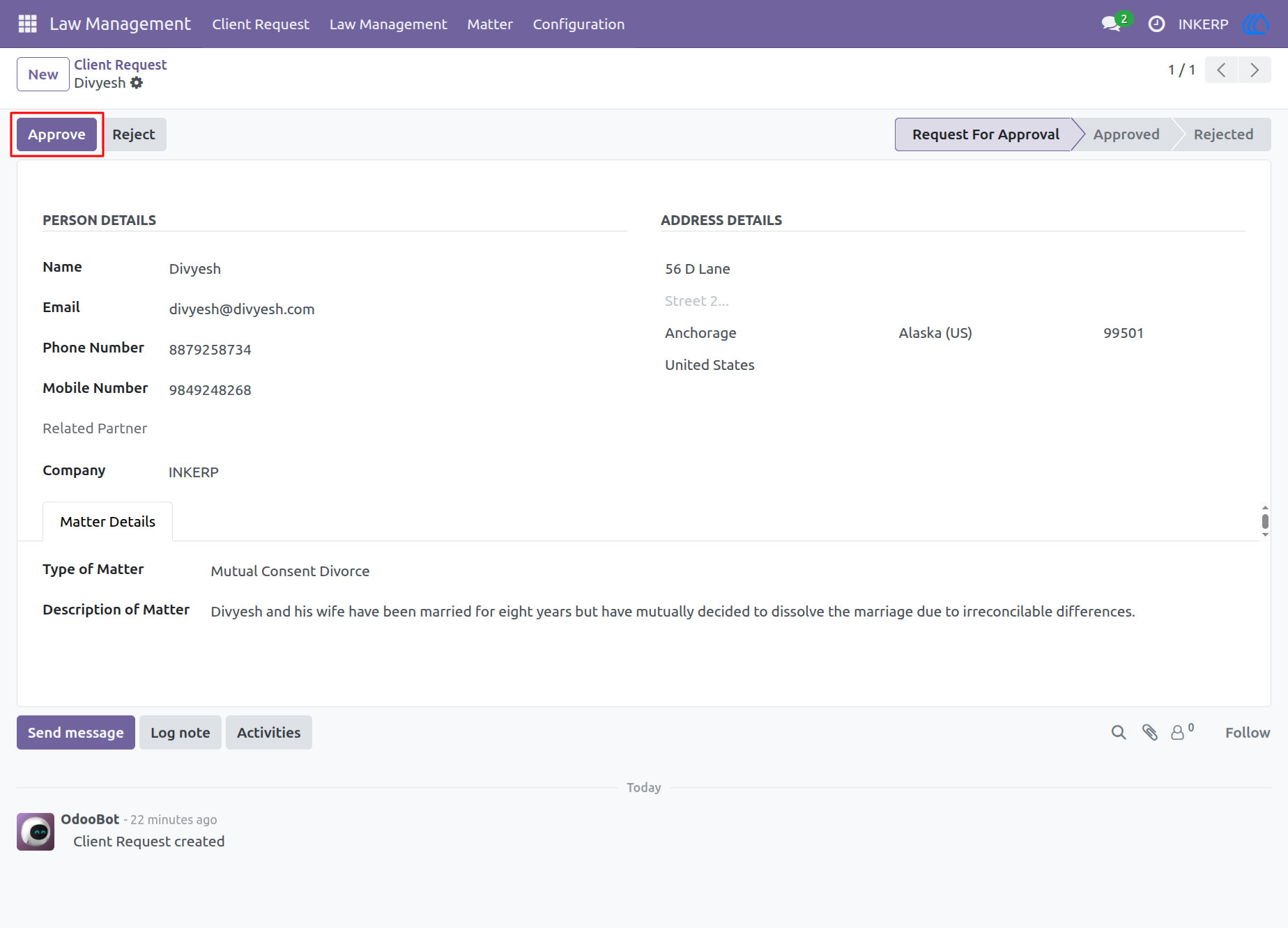Image resolution: width=1288 pixels, height=928 pixels.
Task: Go to next record arrow
Action: tap(1255, 70)
